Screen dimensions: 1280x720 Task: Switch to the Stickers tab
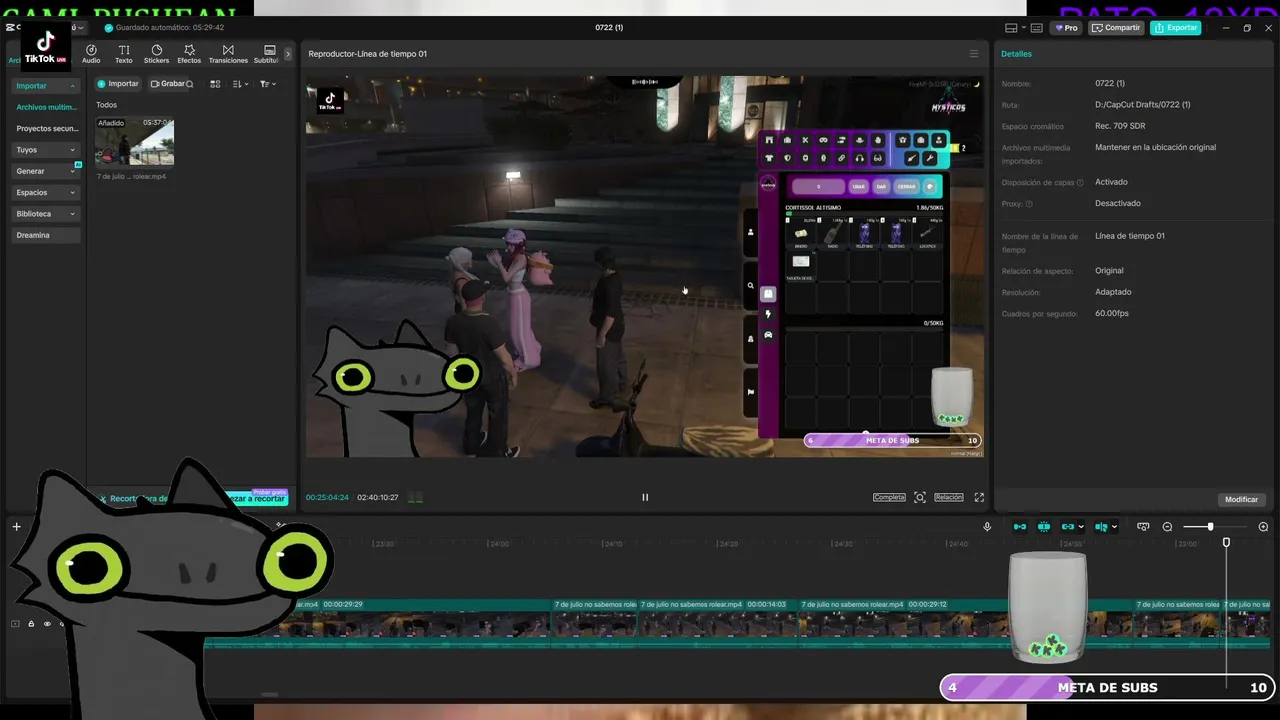[156, 54]
